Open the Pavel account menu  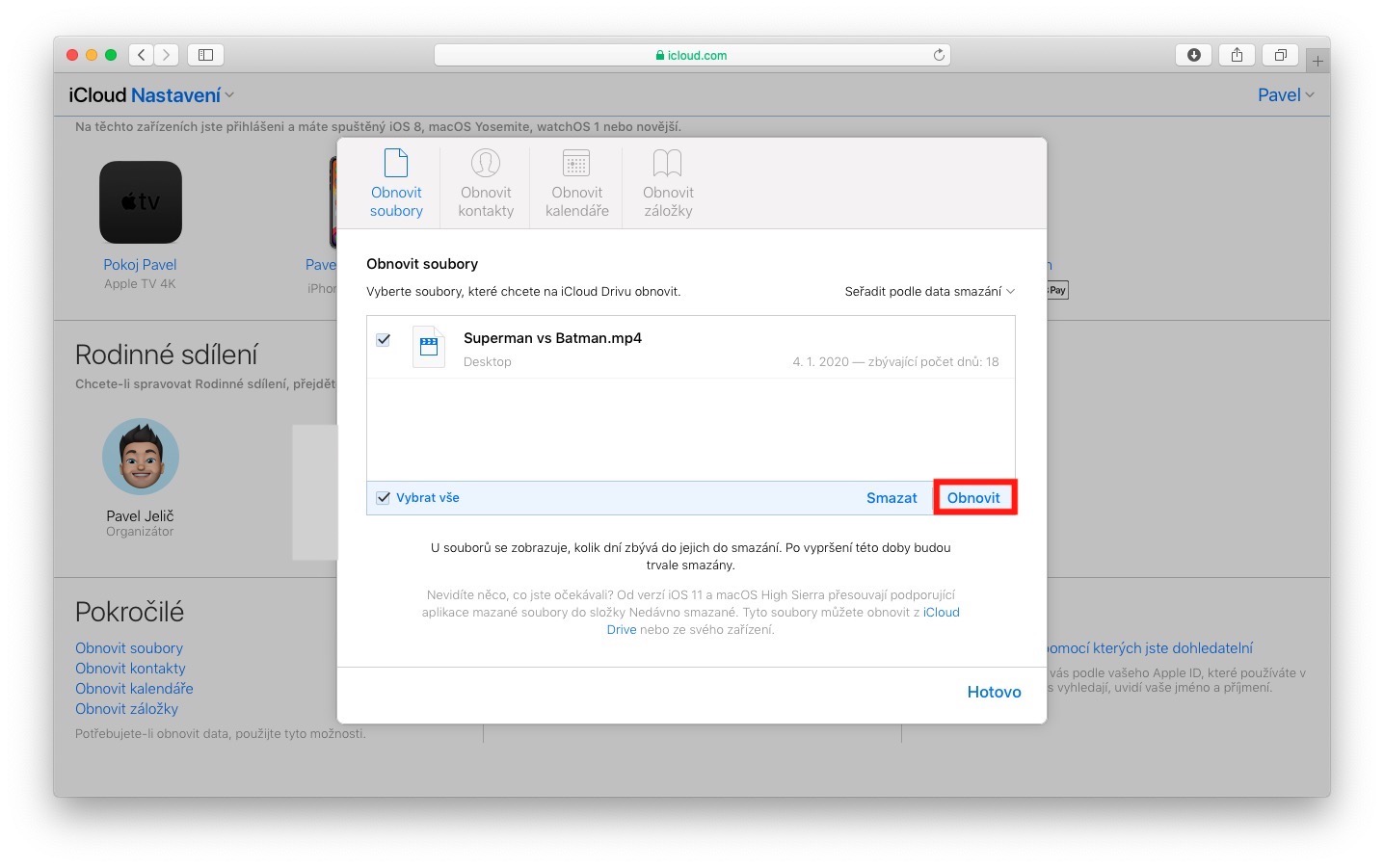tap(1286, 95)
